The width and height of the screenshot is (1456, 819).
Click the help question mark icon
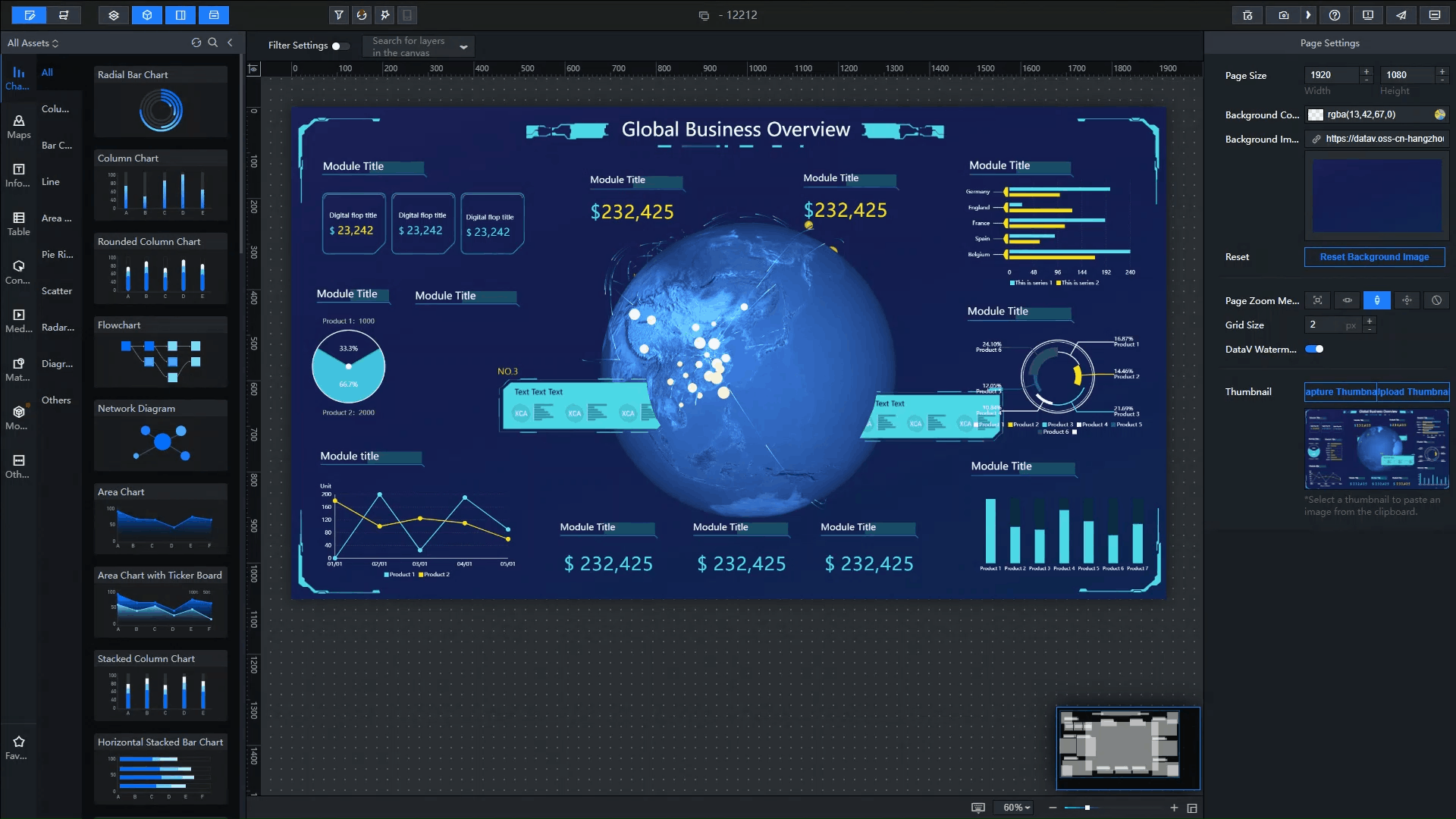1335,15
